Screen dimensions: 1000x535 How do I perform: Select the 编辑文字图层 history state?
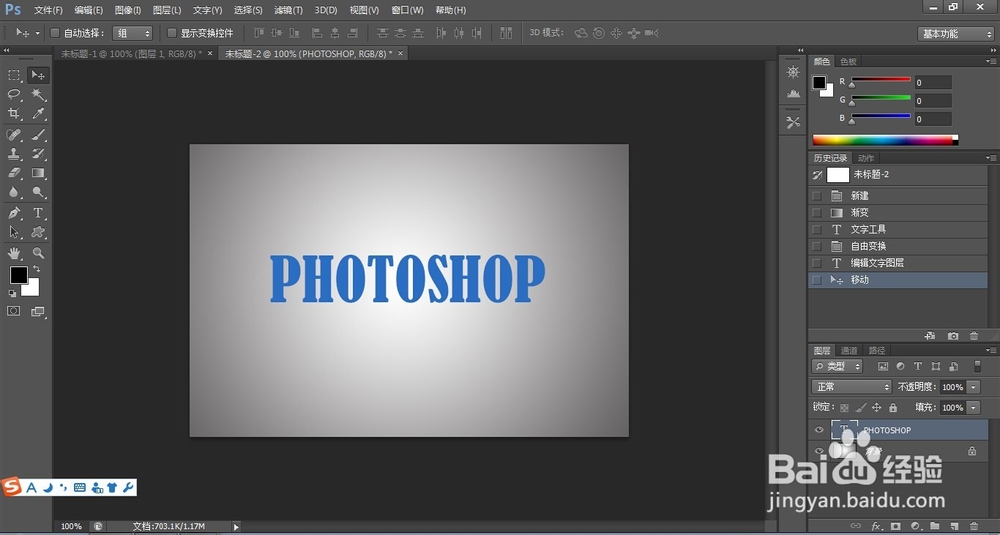[x=898, y=263]
